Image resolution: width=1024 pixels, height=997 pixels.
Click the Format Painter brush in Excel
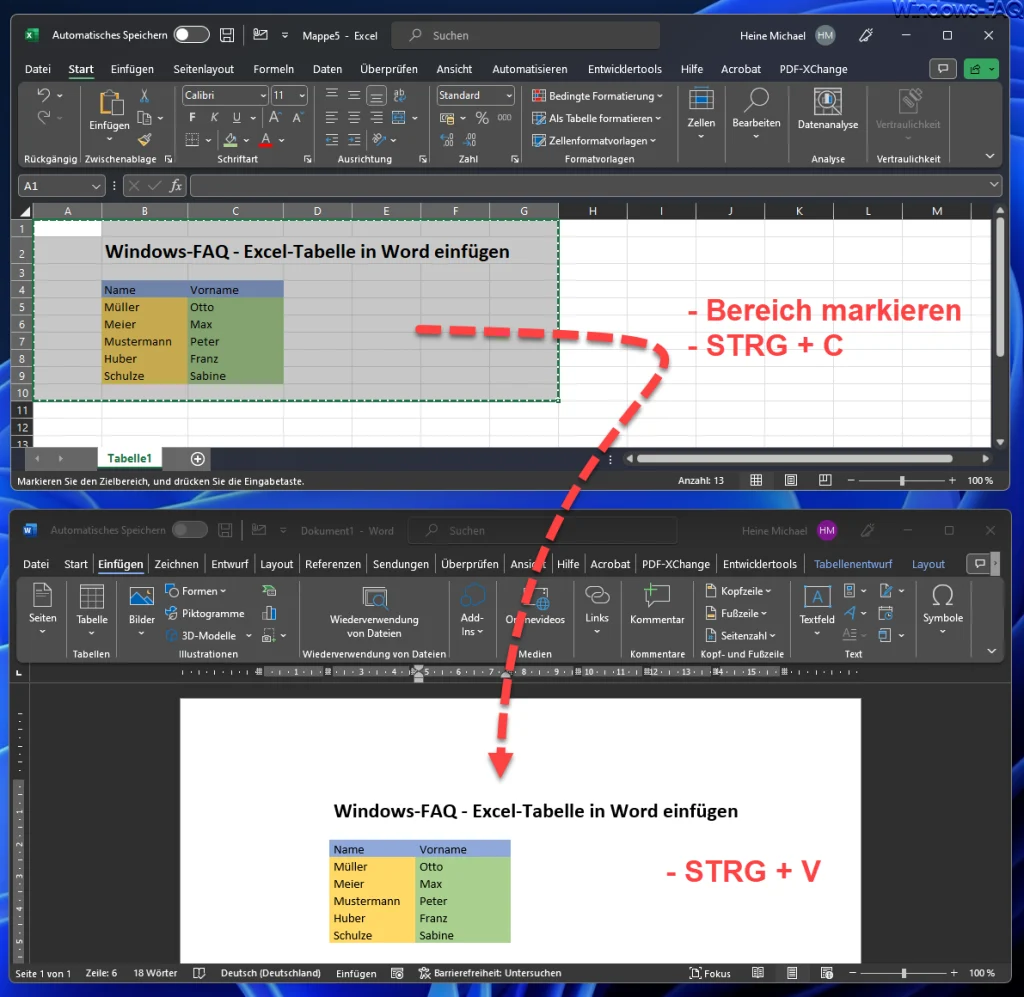pyautogui.click(x=144, y=139)
